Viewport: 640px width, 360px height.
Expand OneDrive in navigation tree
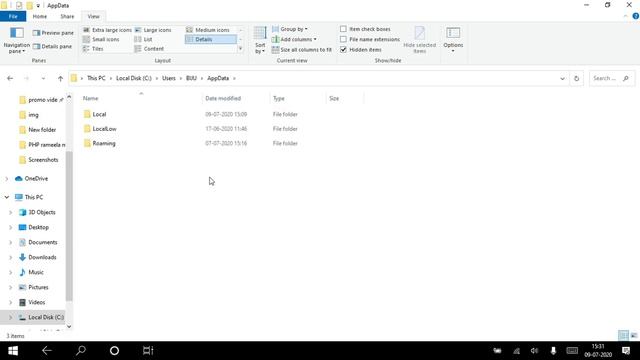tap(7, 179)
